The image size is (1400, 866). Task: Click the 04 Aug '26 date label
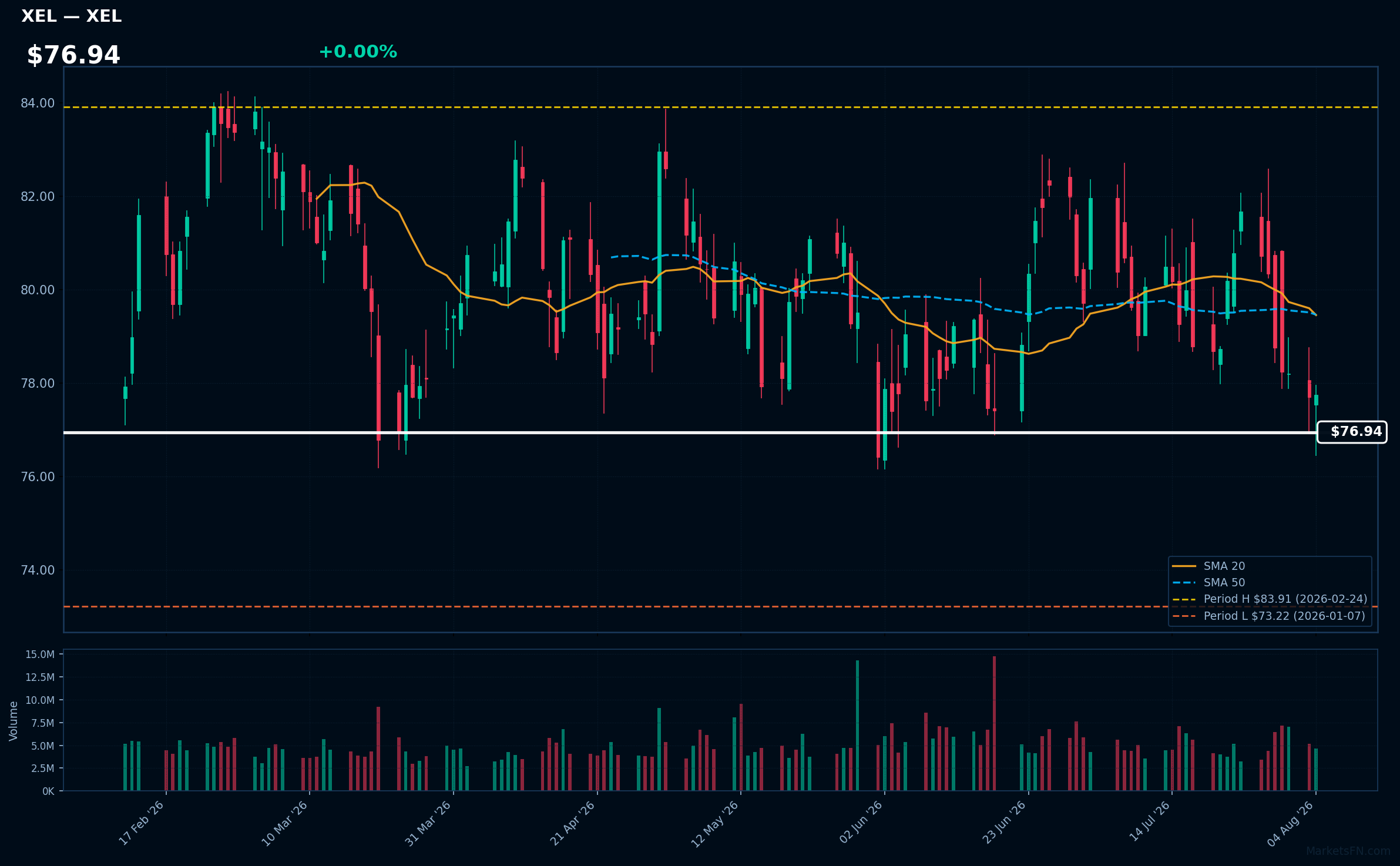coord(1291,824)
